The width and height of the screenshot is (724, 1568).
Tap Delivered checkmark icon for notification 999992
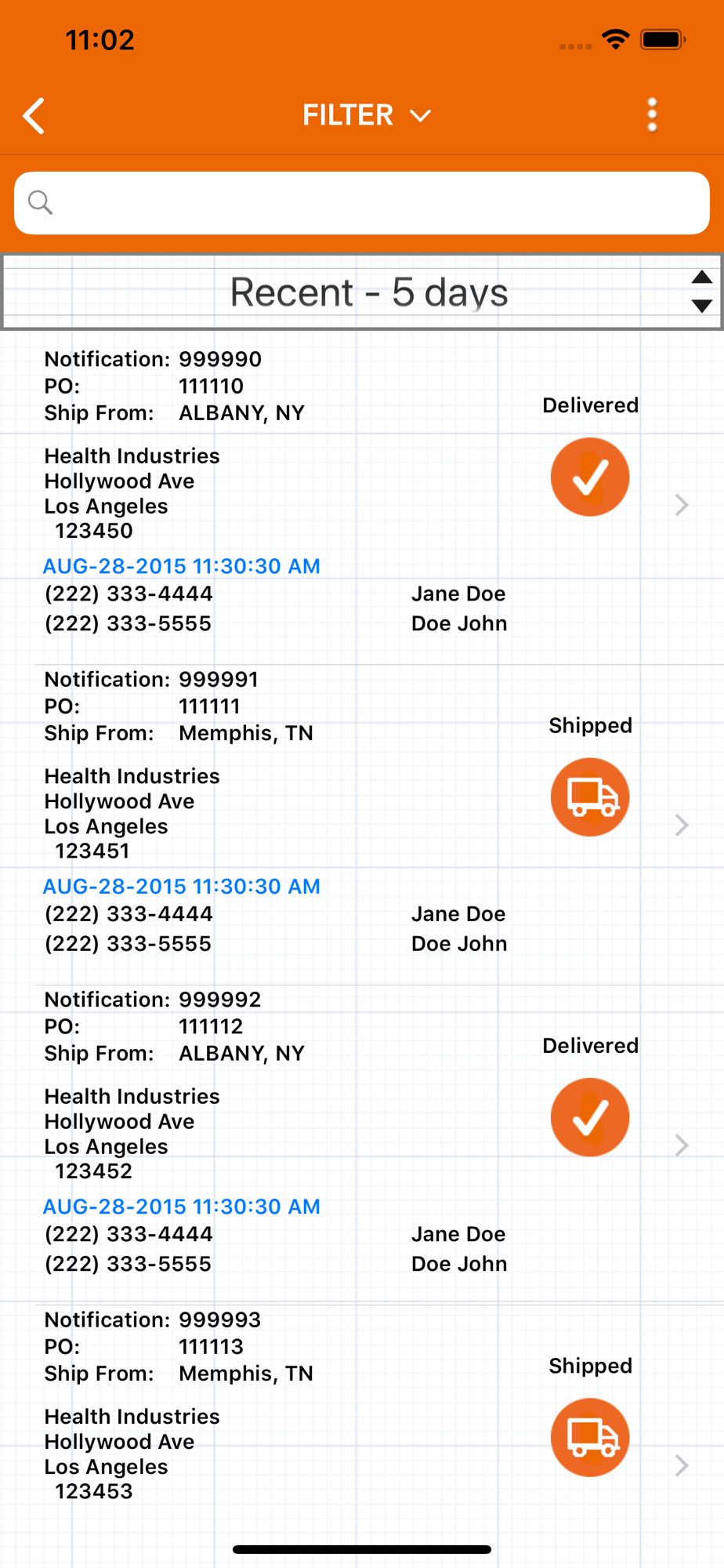[x=590, y=1116]
